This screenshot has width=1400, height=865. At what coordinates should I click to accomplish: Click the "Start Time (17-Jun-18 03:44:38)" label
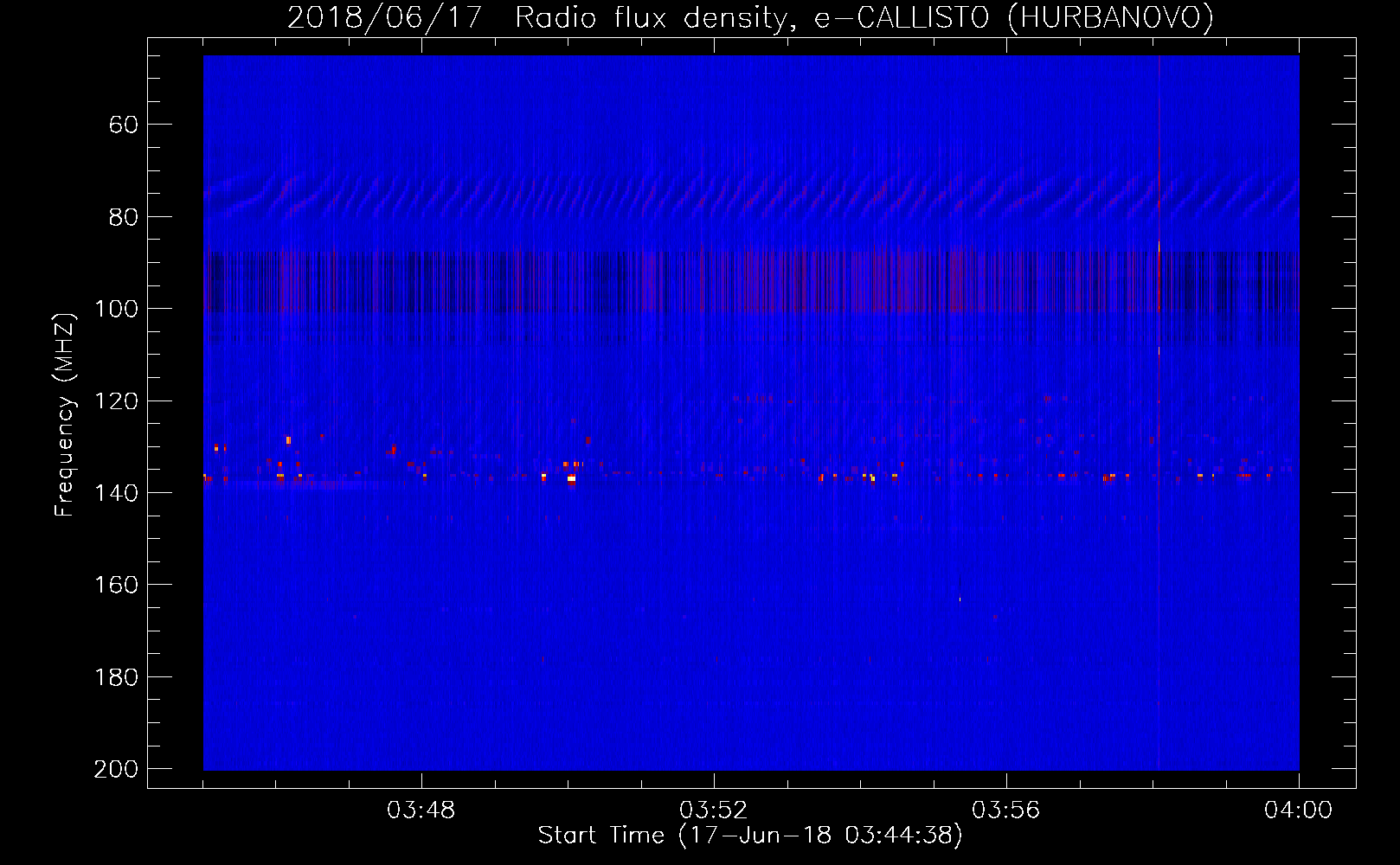coord(750,836)
